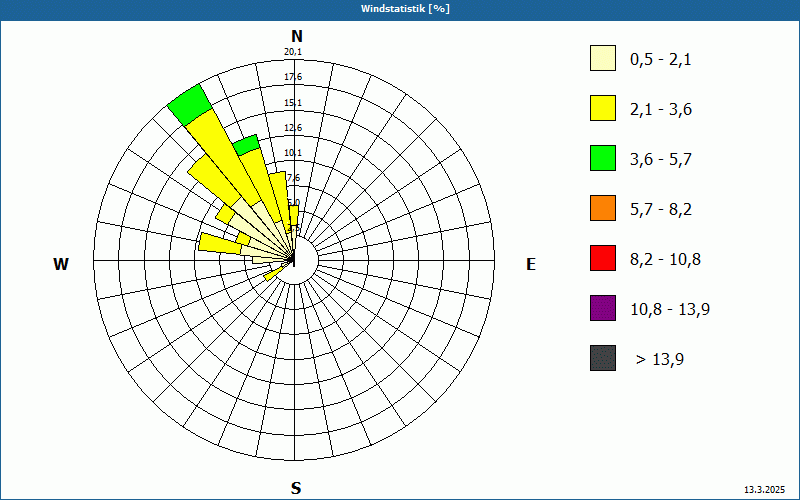Click the pale yellow 0,5 - 2,1 legend swatch
Screen dimensions: 800x500
(x=603, y=58)
